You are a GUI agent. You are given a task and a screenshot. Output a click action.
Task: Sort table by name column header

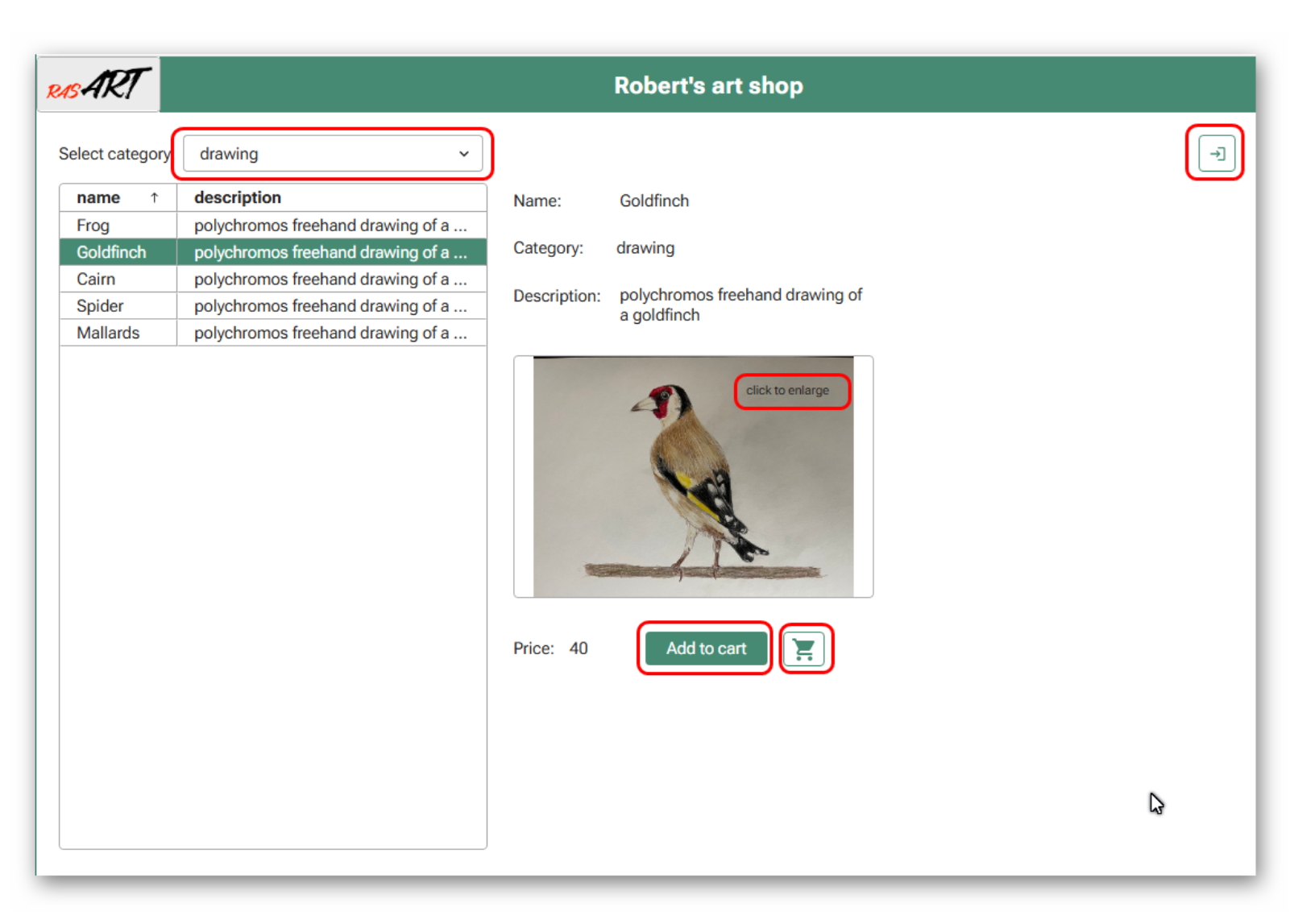118,197
